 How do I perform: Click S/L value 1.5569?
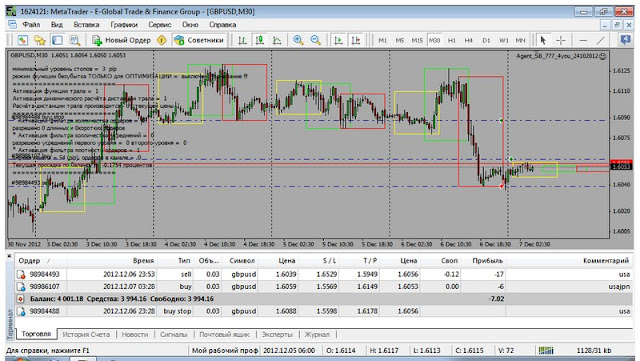click(327, 287)
